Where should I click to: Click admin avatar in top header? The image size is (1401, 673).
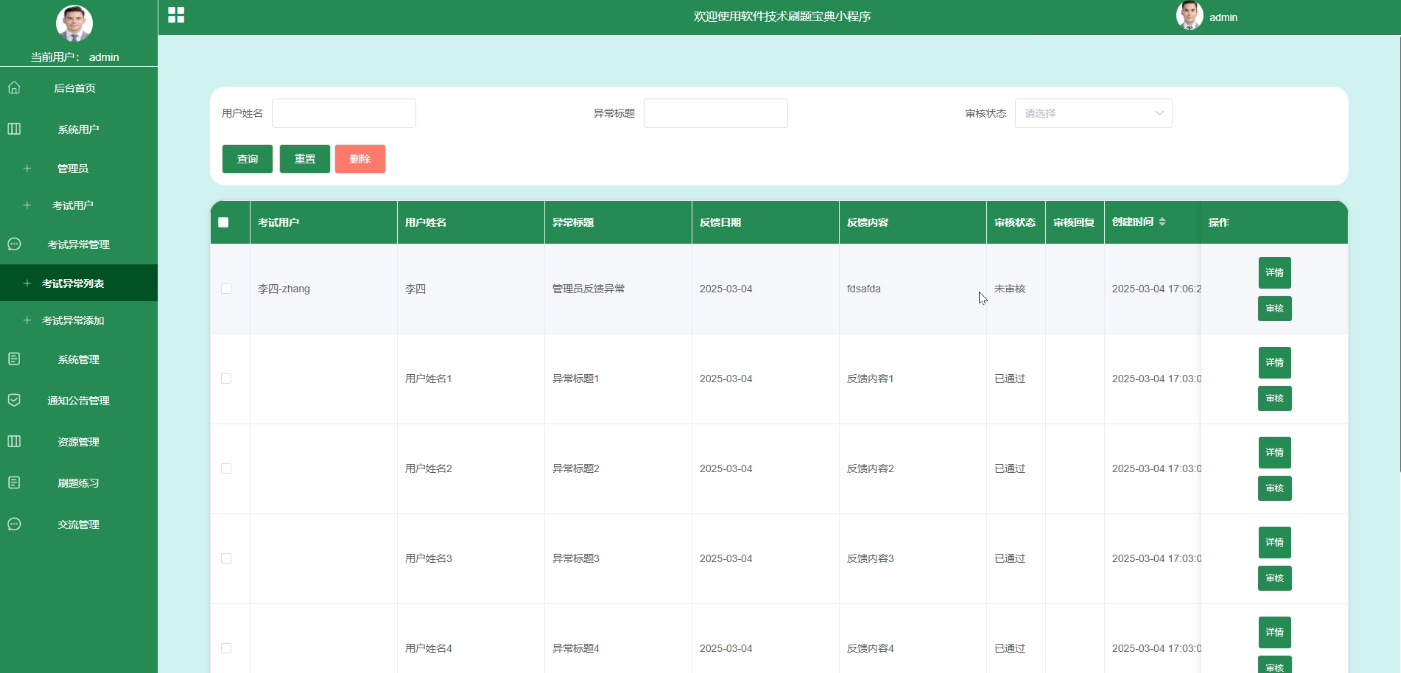[1190, 16]
